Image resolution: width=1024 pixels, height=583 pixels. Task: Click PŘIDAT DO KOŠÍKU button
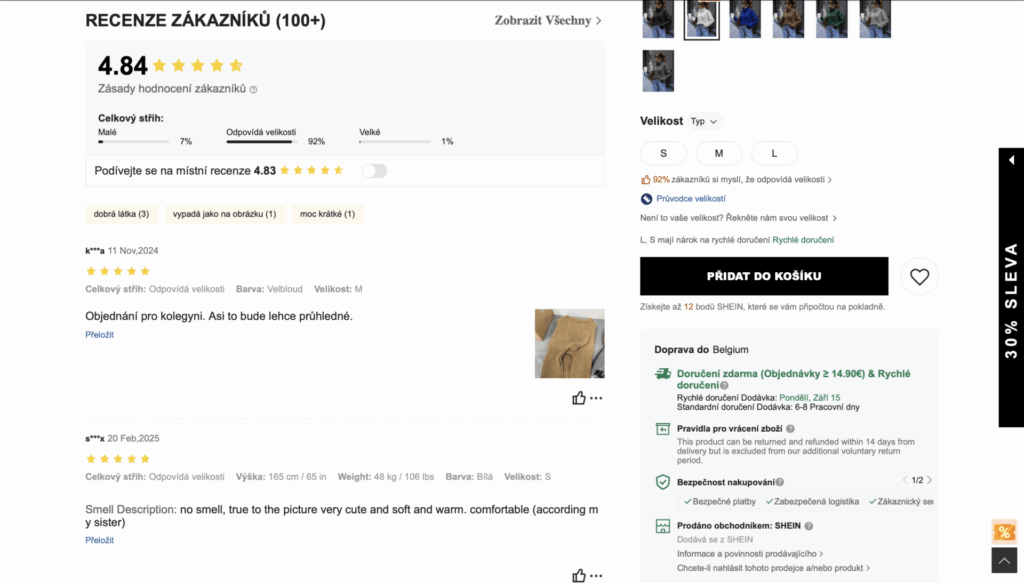[x=764, y=276]
